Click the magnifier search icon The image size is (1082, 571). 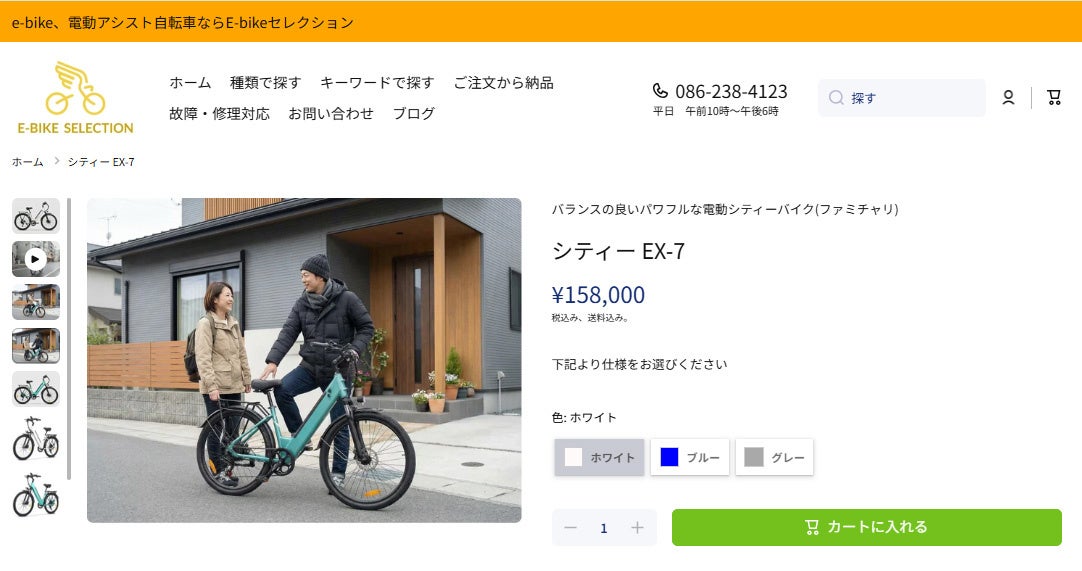pyautogui.click(x=836, y=98)
